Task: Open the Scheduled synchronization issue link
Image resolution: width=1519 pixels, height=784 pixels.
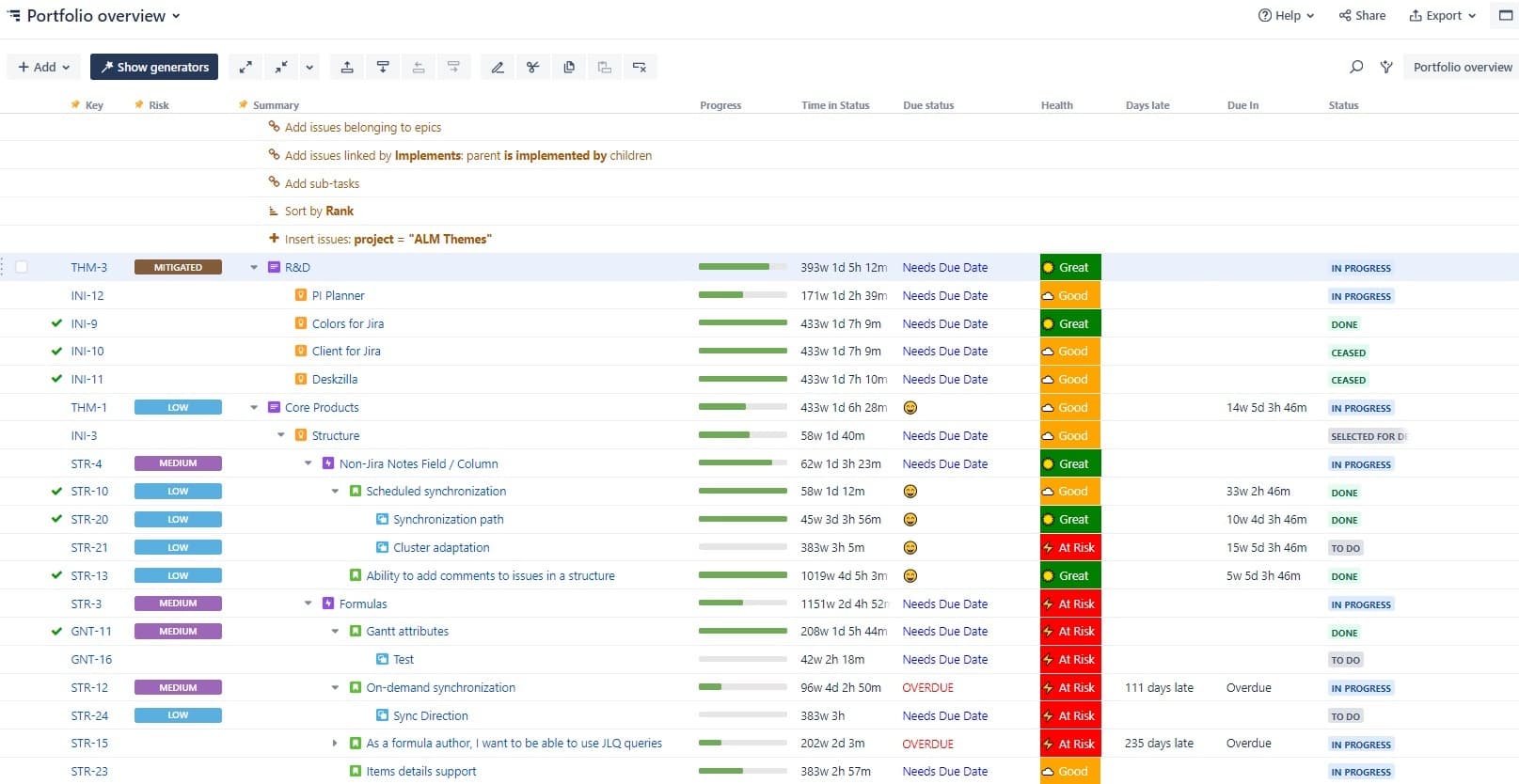Action: click(435, 491)
